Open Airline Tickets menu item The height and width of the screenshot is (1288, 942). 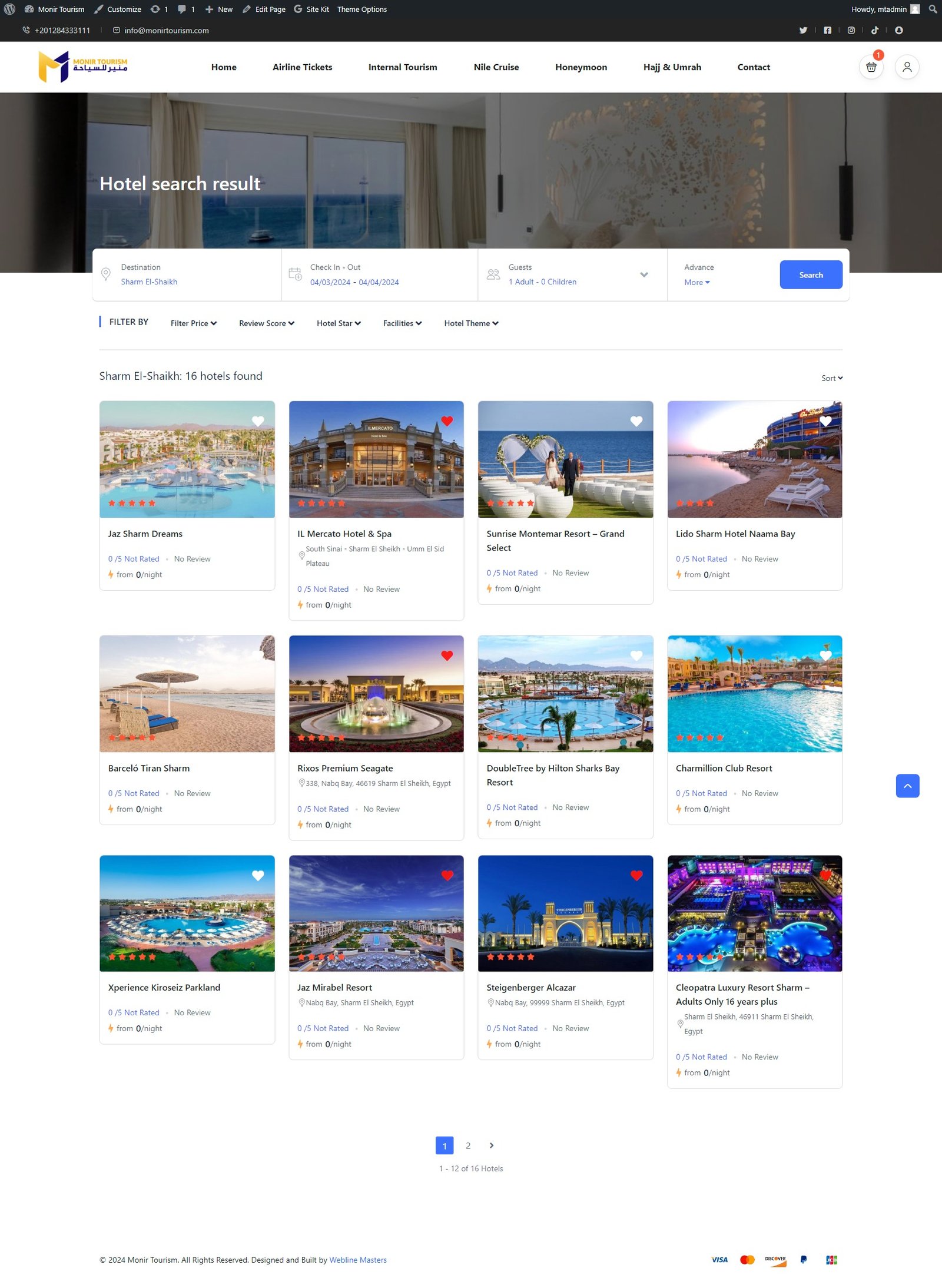pos(302,67)
